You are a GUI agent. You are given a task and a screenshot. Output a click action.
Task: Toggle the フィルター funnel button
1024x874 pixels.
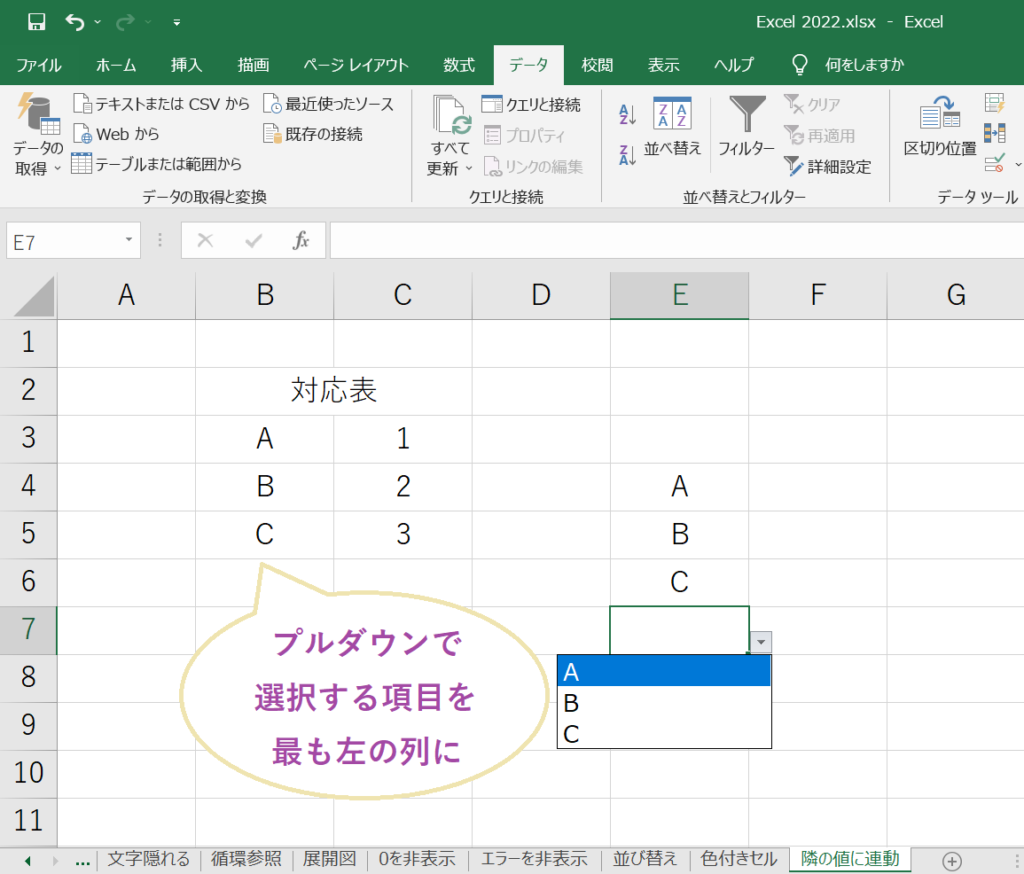(746, 127)
